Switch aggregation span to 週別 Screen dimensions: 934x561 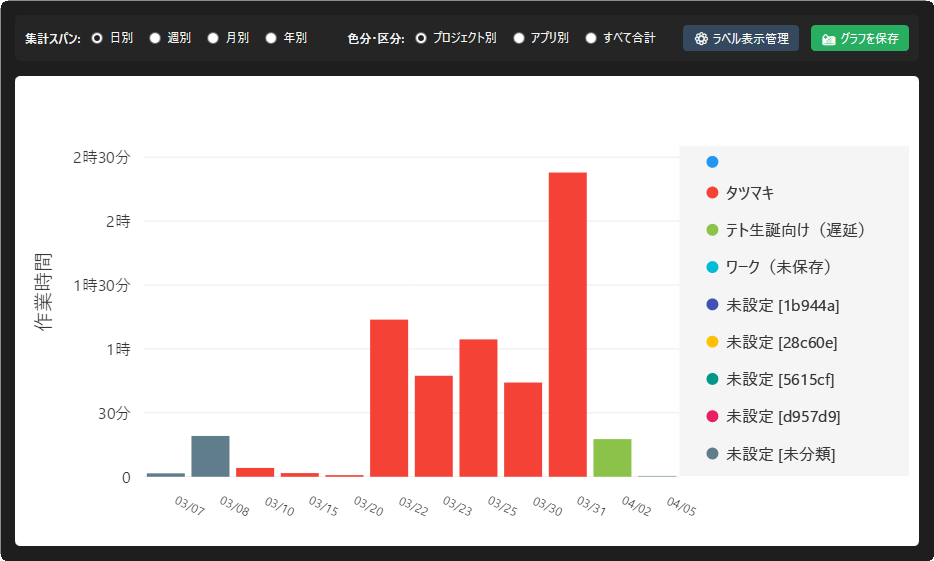coord(155,38)
